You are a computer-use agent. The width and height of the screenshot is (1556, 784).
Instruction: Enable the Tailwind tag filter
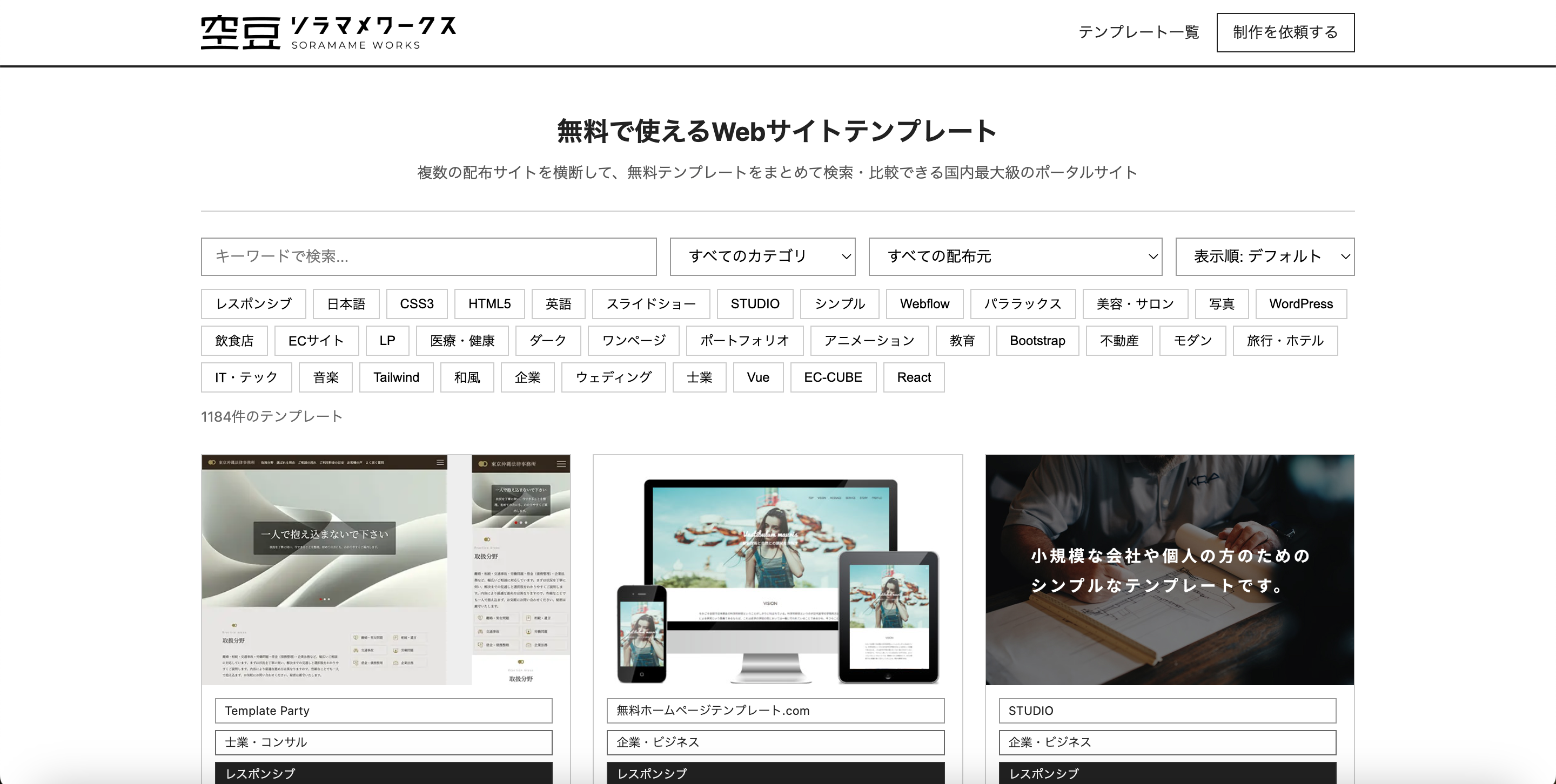pos(395,377)
